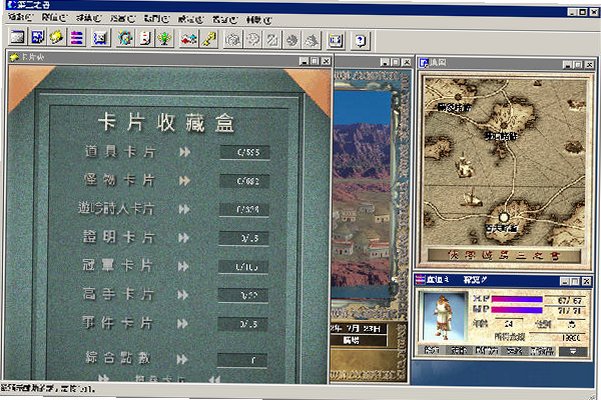Open the question mark help toolbar icon

click(360, 41)
